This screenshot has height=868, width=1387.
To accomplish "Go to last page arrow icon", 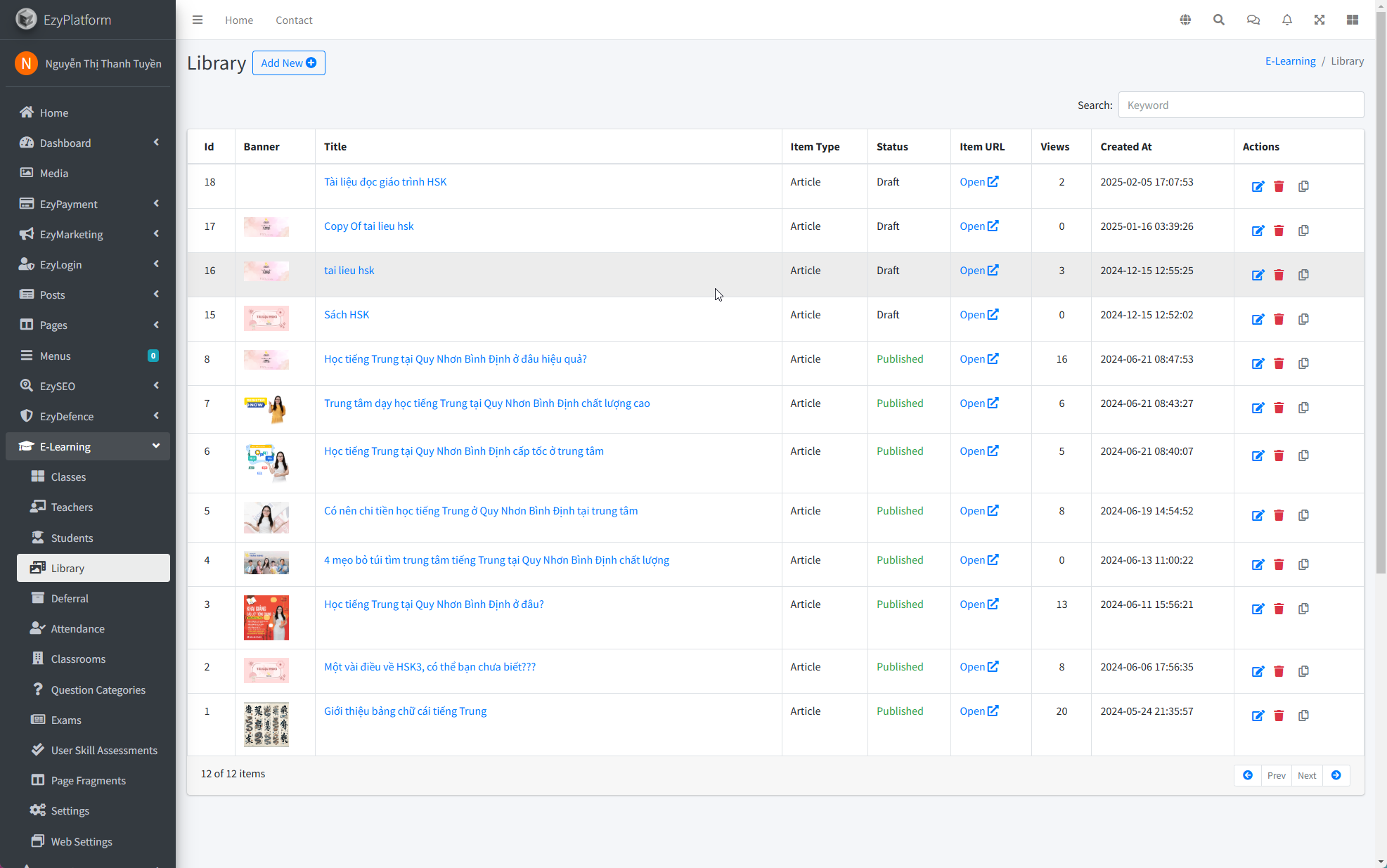I will click(x=1336, y=775).
